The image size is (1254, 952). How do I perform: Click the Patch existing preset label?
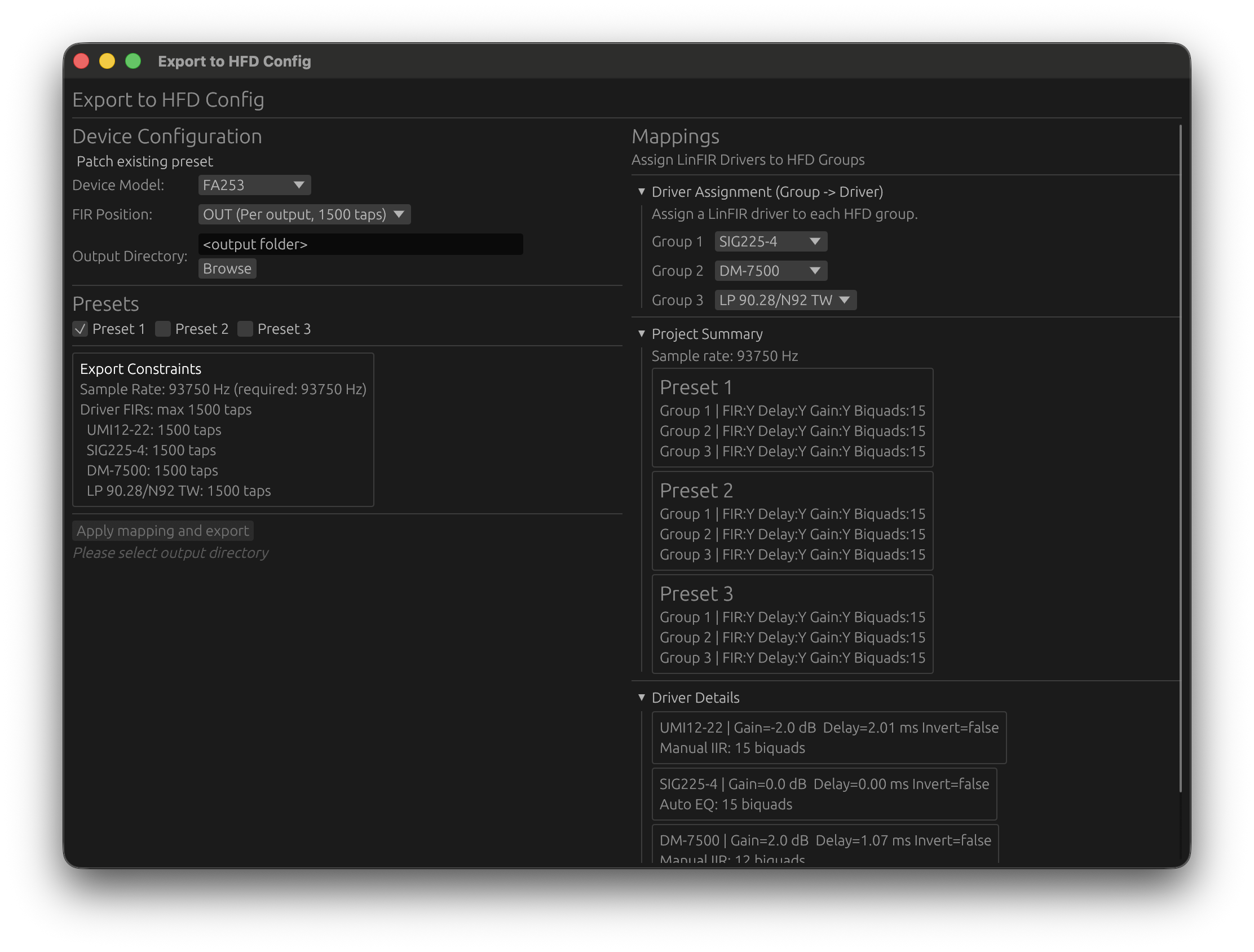tap(144, 161)
